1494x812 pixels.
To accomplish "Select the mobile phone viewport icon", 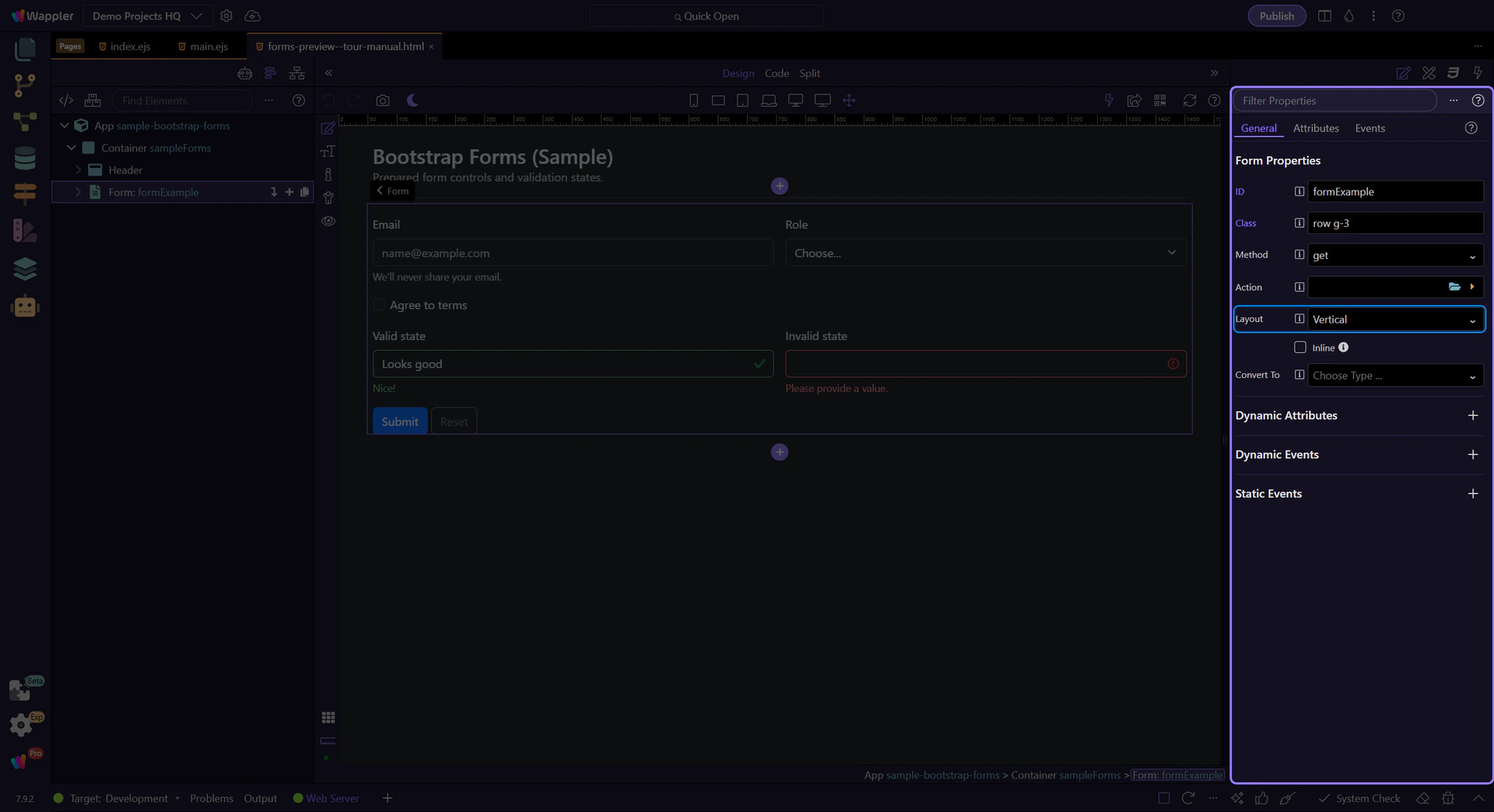I will click(x=693, y=100).
